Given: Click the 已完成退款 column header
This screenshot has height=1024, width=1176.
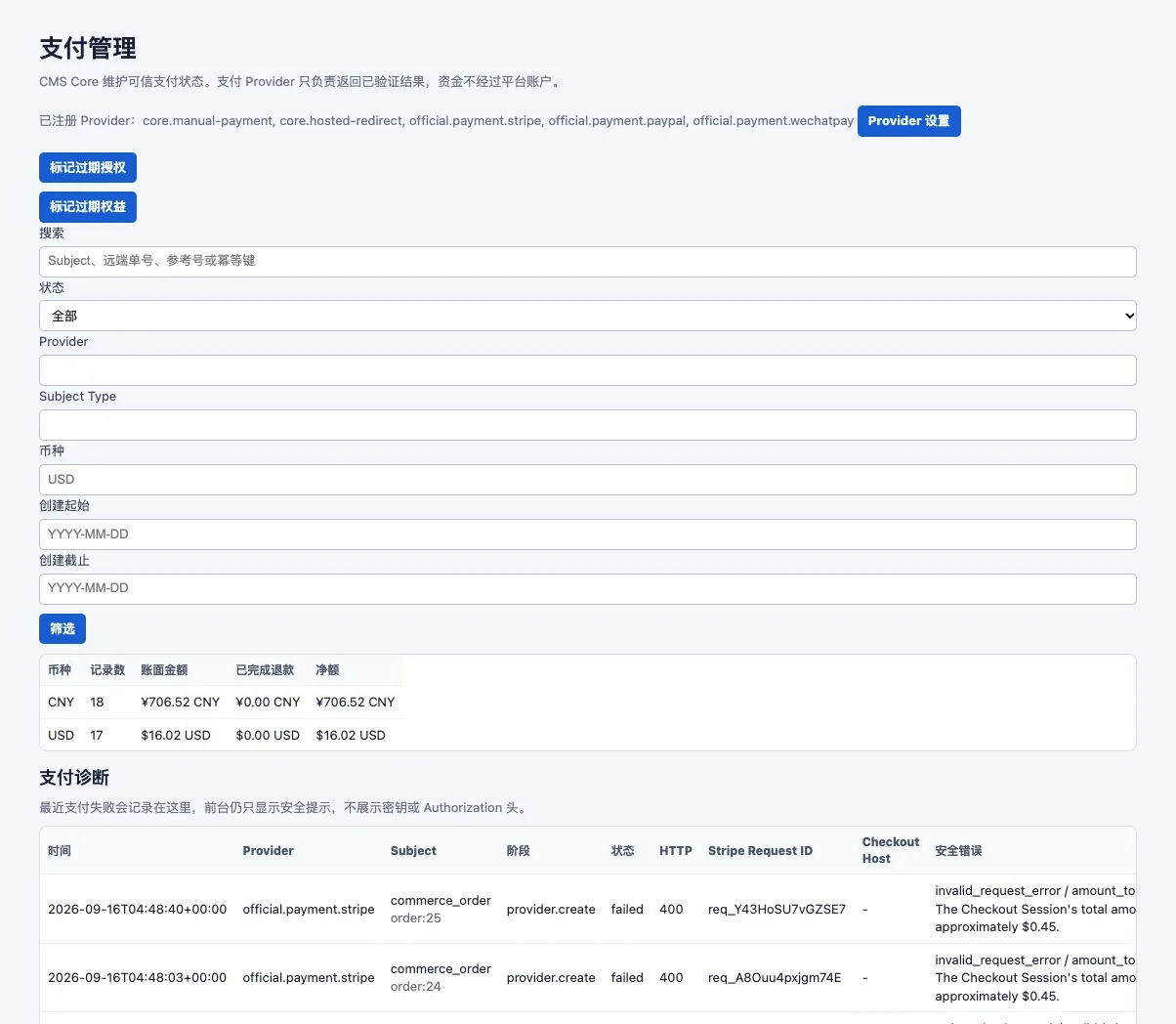Looking at the screenshot, I should (265, 670).
